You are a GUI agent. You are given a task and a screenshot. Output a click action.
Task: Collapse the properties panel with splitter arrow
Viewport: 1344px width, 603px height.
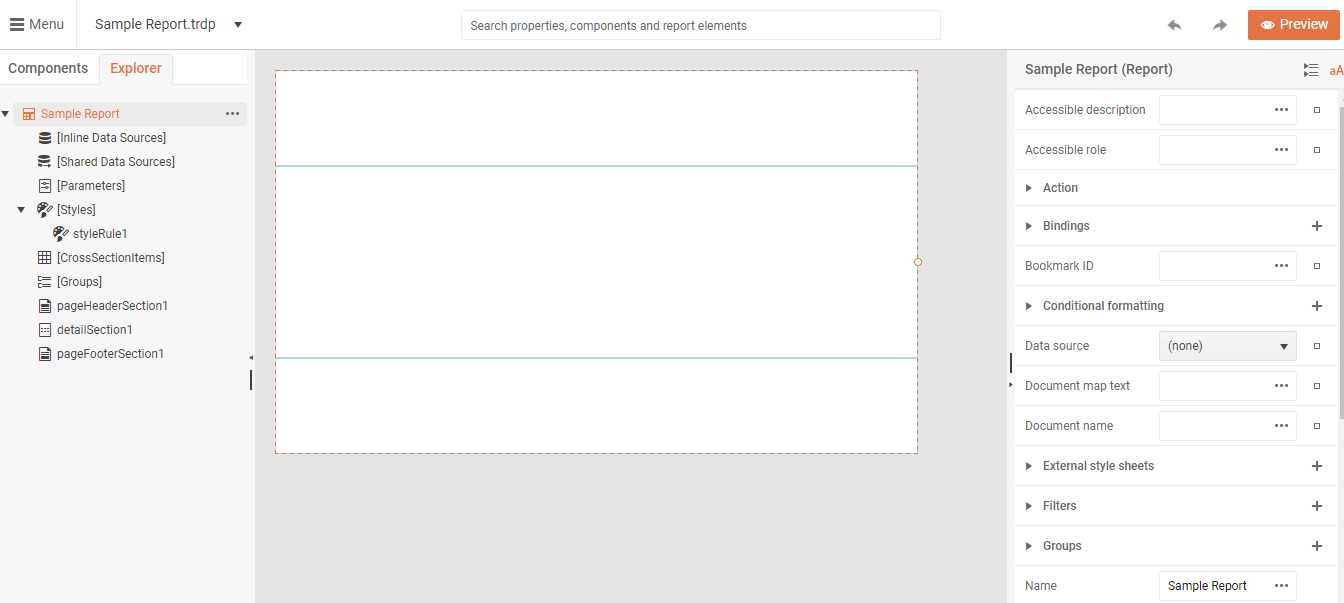1011,384
